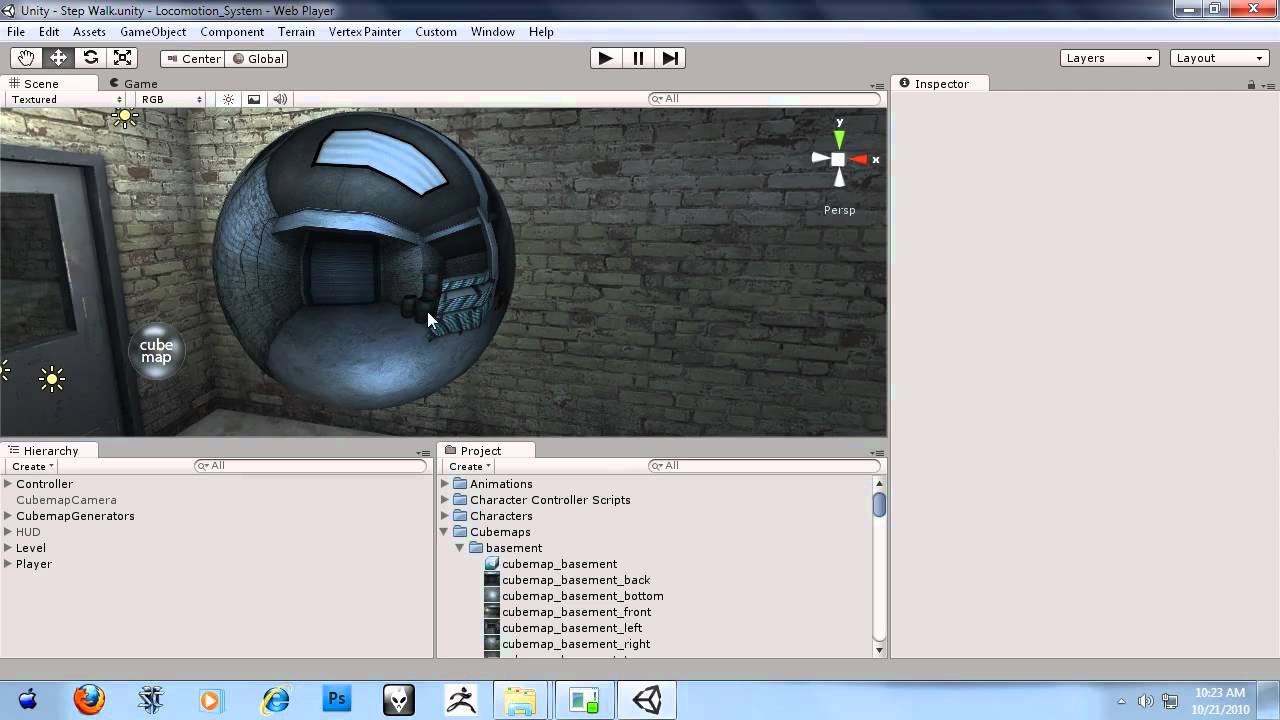Open the Component menu
The height and width of the screenshot is (720, 1280).
point(232,32)
